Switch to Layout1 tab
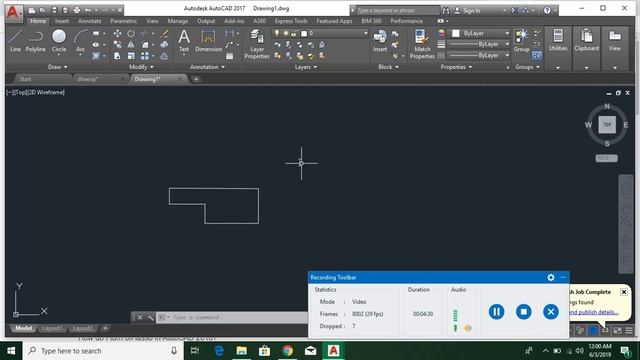Image resolution: width=640 pixels, height=360 pixels. [x=52, y=328]
